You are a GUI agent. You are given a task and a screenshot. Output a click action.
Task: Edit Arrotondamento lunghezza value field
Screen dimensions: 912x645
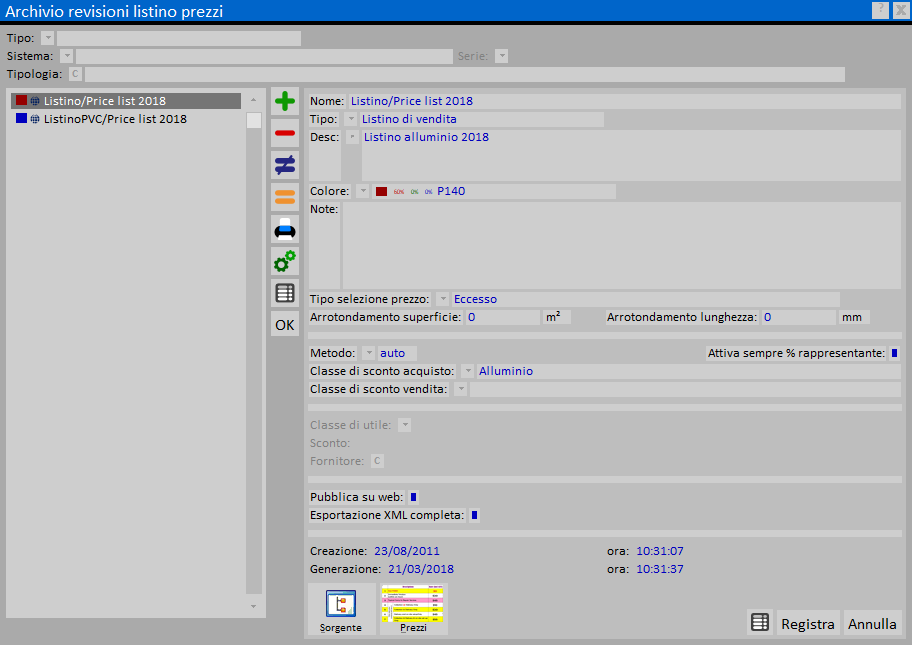[799, 318]
